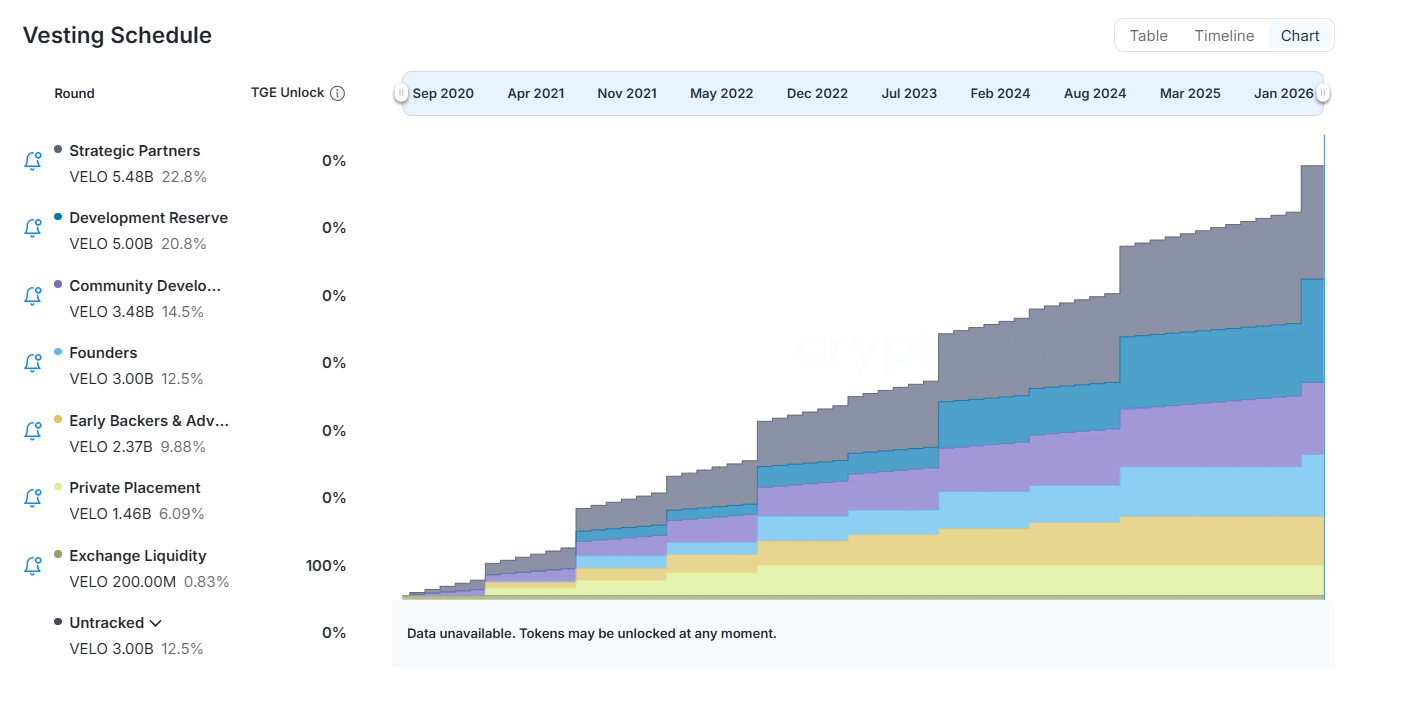
Task: Click the Dec 2022 label on range bar
Action: 817,93
